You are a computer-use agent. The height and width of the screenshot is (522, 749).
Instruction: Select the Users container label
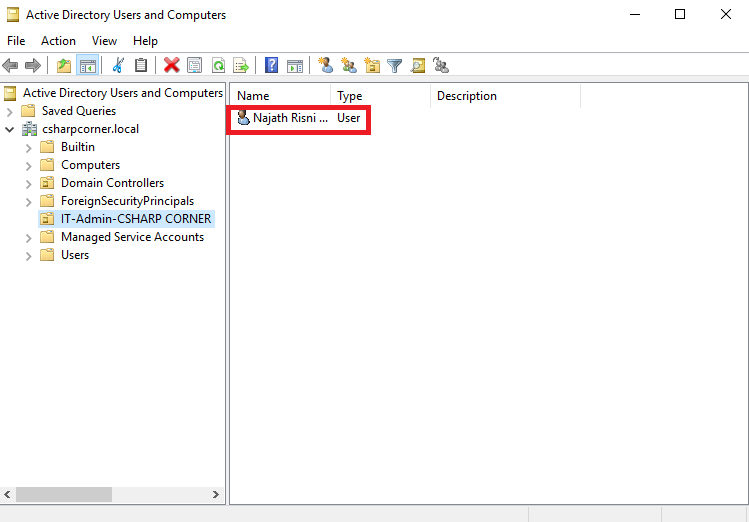tap(75, 255)
